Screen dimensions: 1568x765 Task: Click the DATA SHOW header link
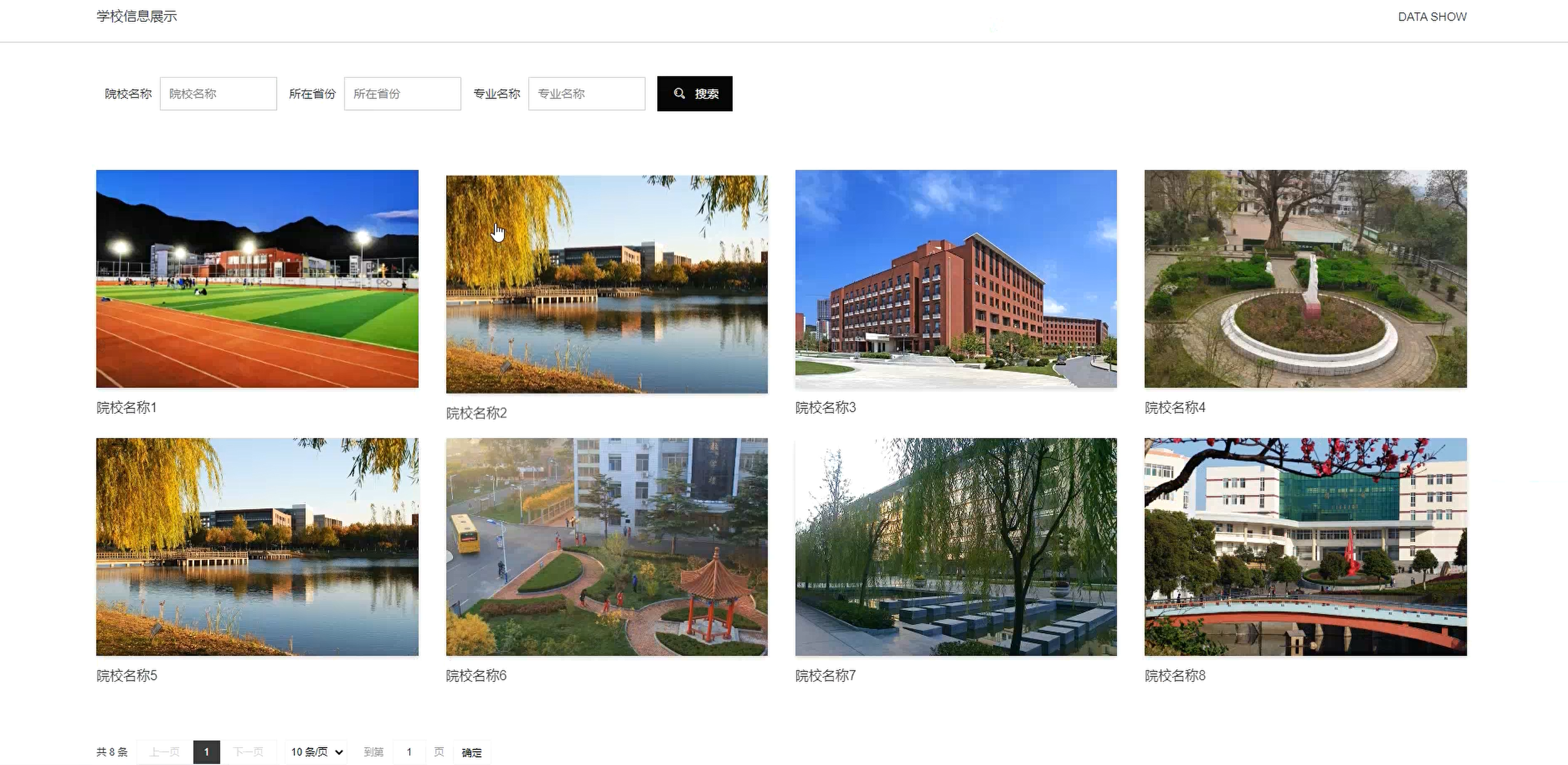point(1432,17)
